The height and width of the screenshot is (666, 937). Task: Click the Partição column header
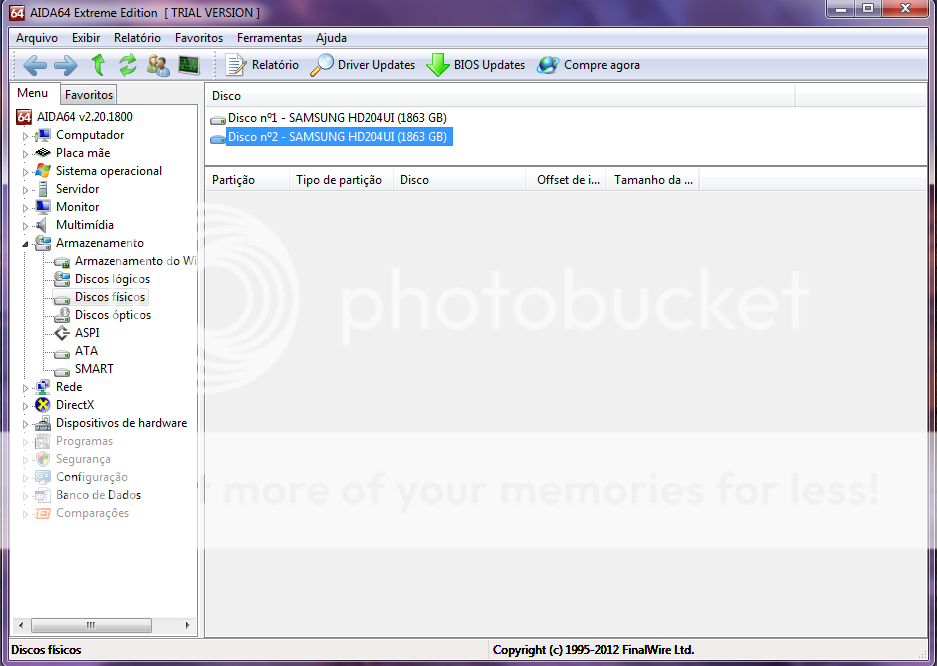[234, 180]
